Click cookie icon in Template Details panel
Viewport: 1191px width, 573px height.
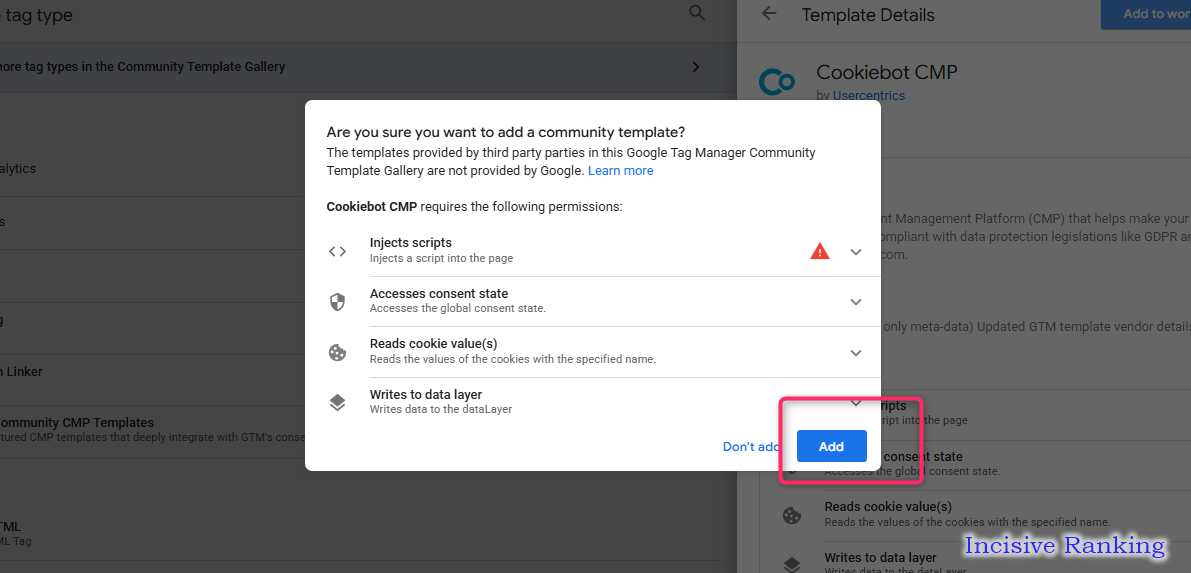(x=792, y=515)
